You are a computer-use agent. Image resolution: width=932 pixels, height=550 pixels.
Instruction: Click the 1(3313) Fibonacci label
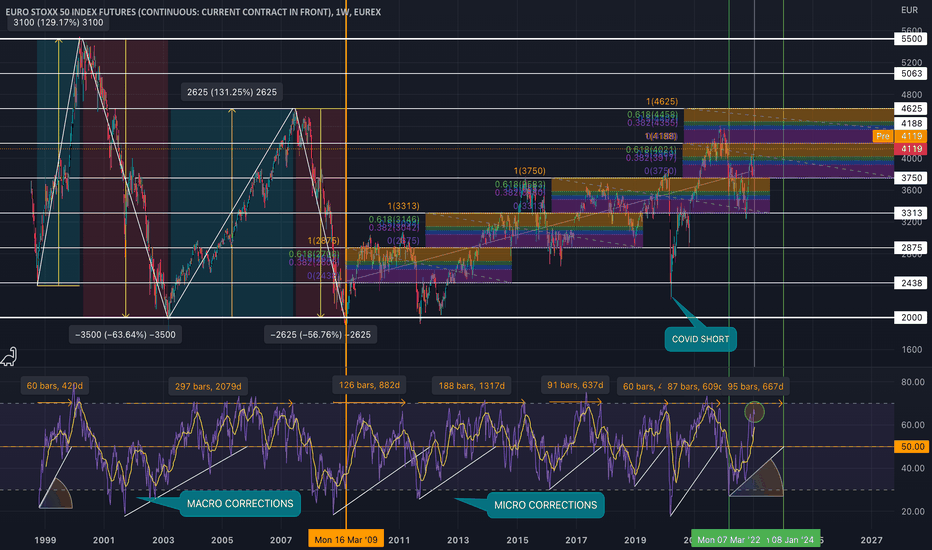(404, 206)
